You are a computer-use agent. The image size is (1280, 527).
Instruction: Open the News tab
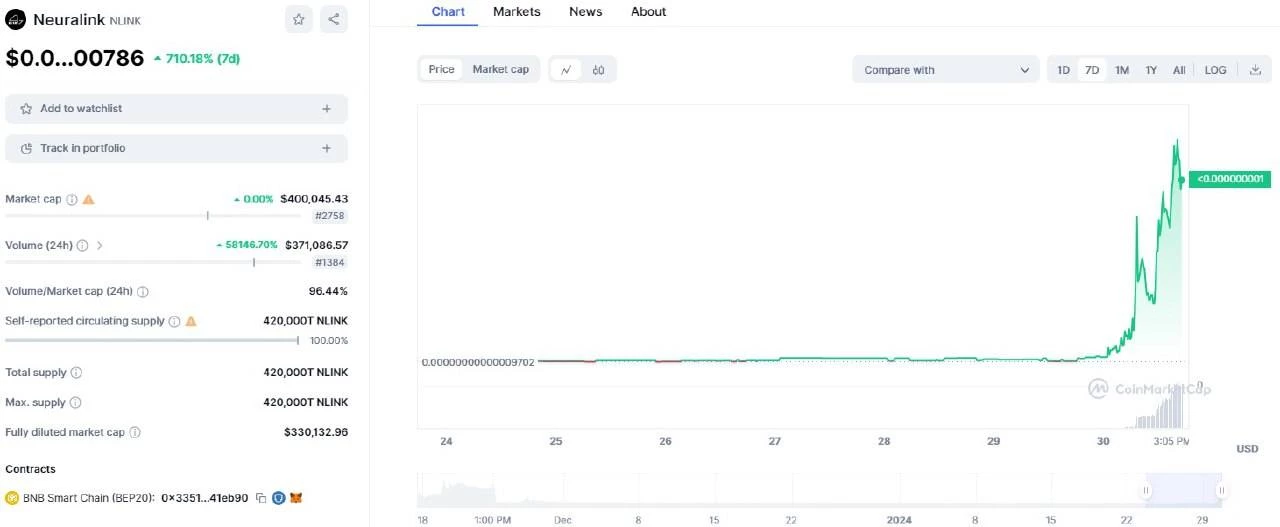pyautogui.click(x=585, y=12)
